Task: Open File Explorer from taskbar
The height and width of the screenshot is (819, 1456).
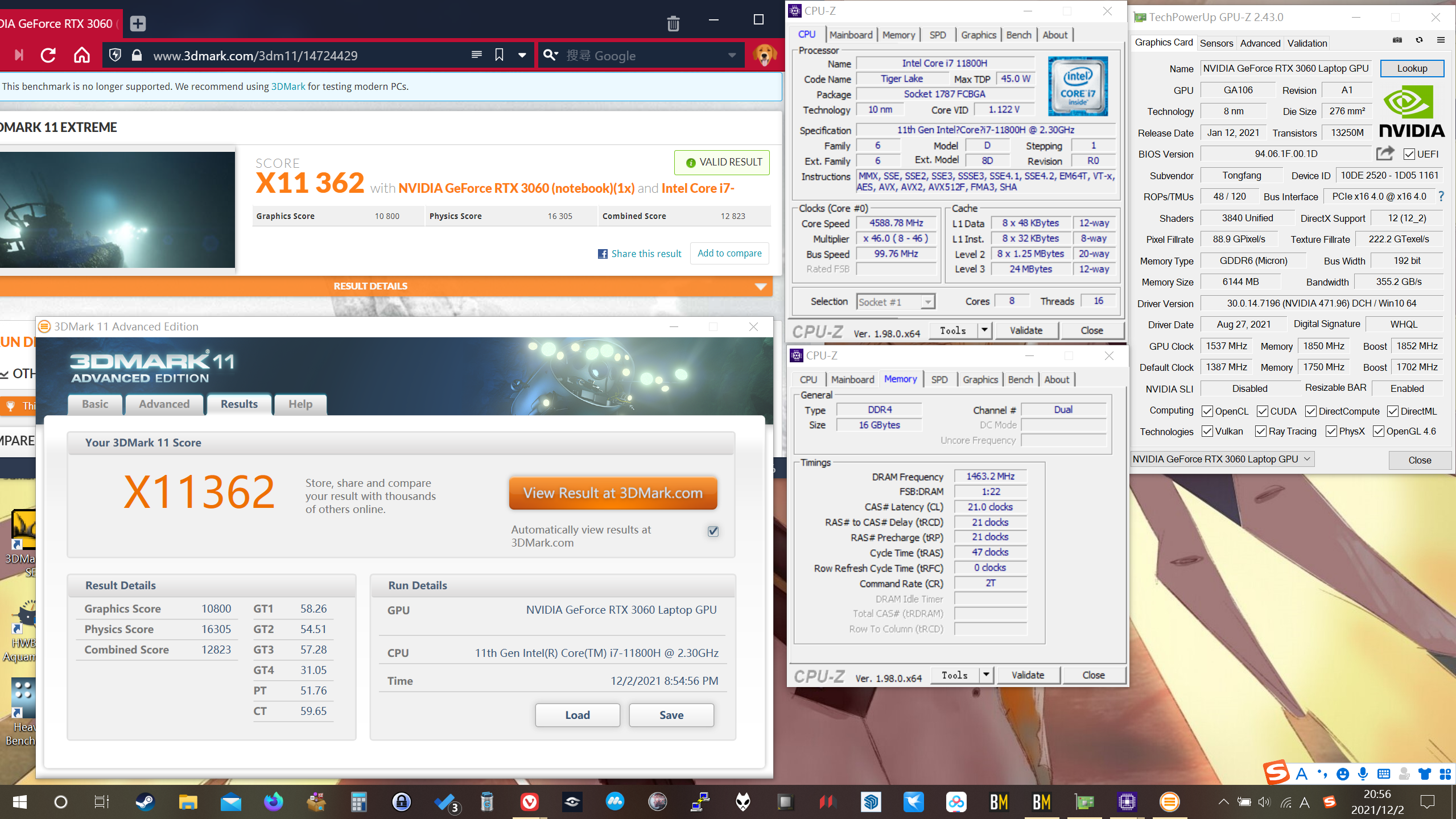Action: (x=188, y=802)
